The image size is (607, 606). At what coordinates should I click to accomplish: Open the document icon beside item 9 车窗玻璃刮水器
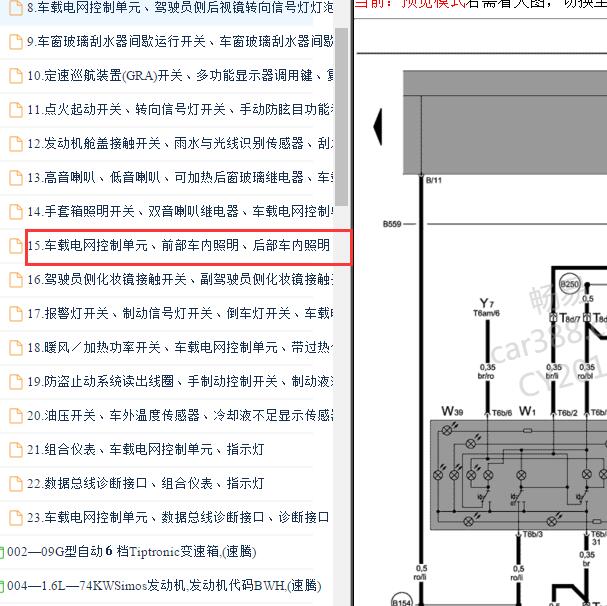point(15,42)
